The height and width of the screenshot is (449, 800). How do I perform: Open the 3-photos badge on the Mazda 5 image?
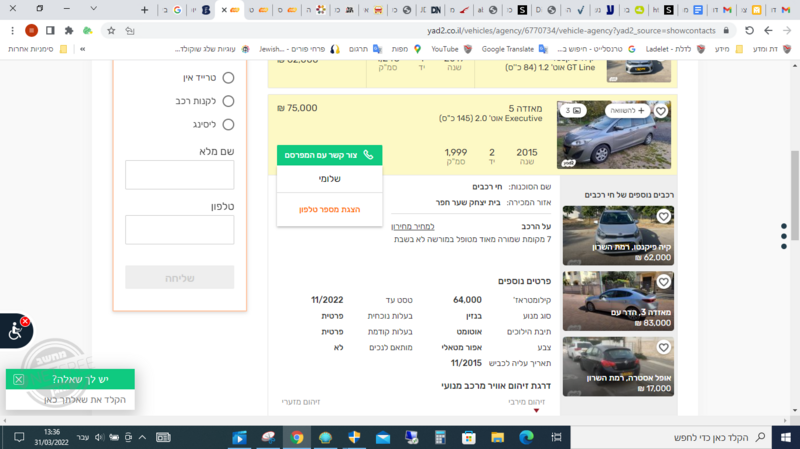(x=573, y=111)
